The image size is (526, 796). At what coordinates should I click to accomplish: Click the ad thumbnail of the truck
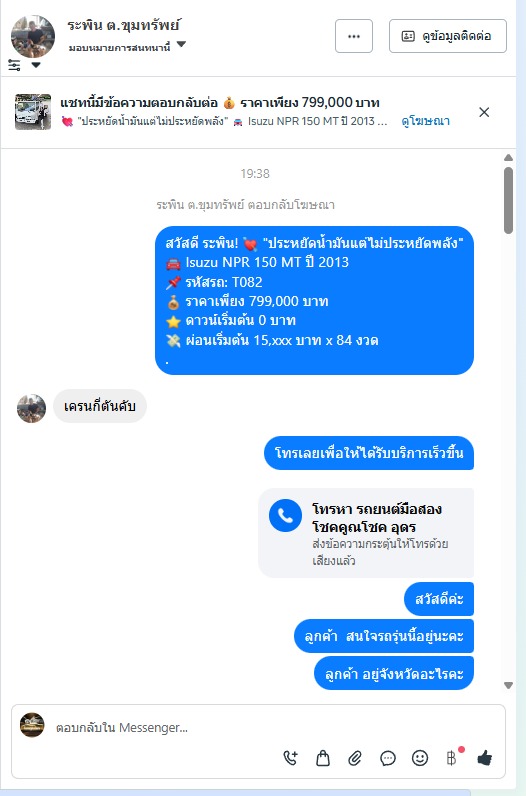(33, 112)
